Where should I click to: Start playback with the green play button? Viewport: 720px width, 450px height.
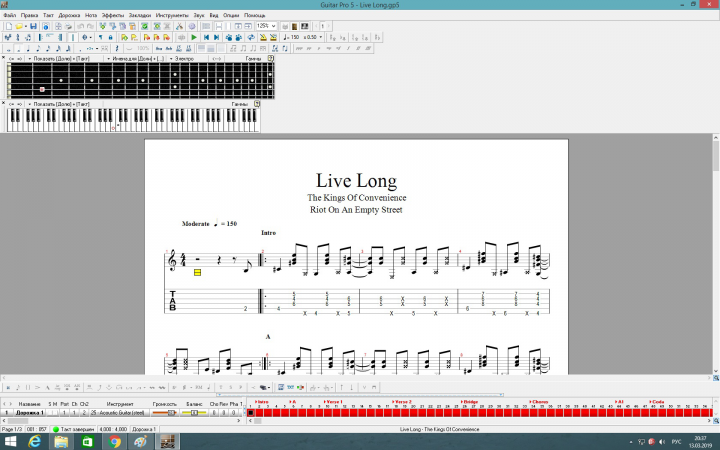point(194,37)
